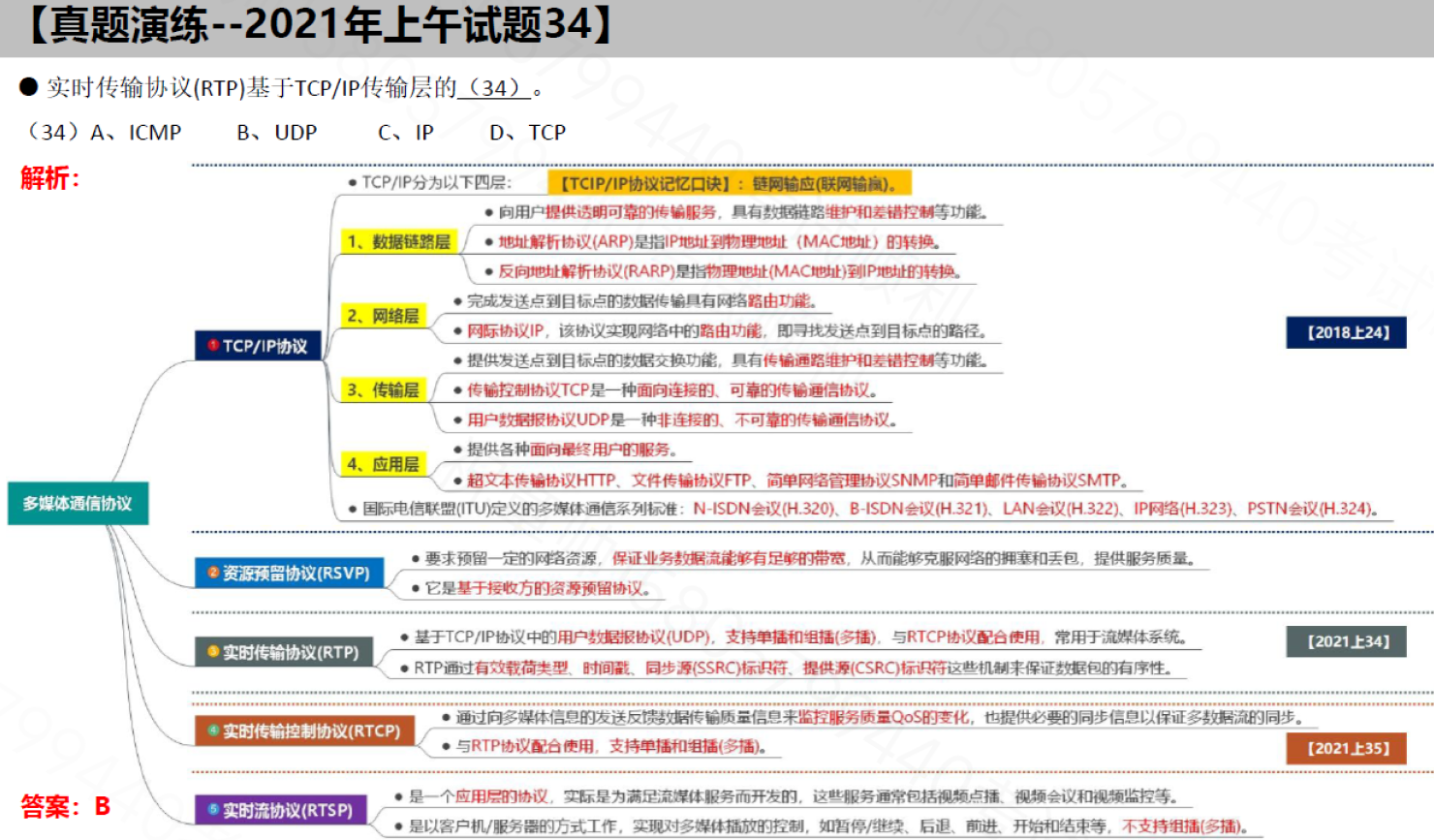
Task: Click the 超文本传输协议HTTP line
Action: click(791, 481)
